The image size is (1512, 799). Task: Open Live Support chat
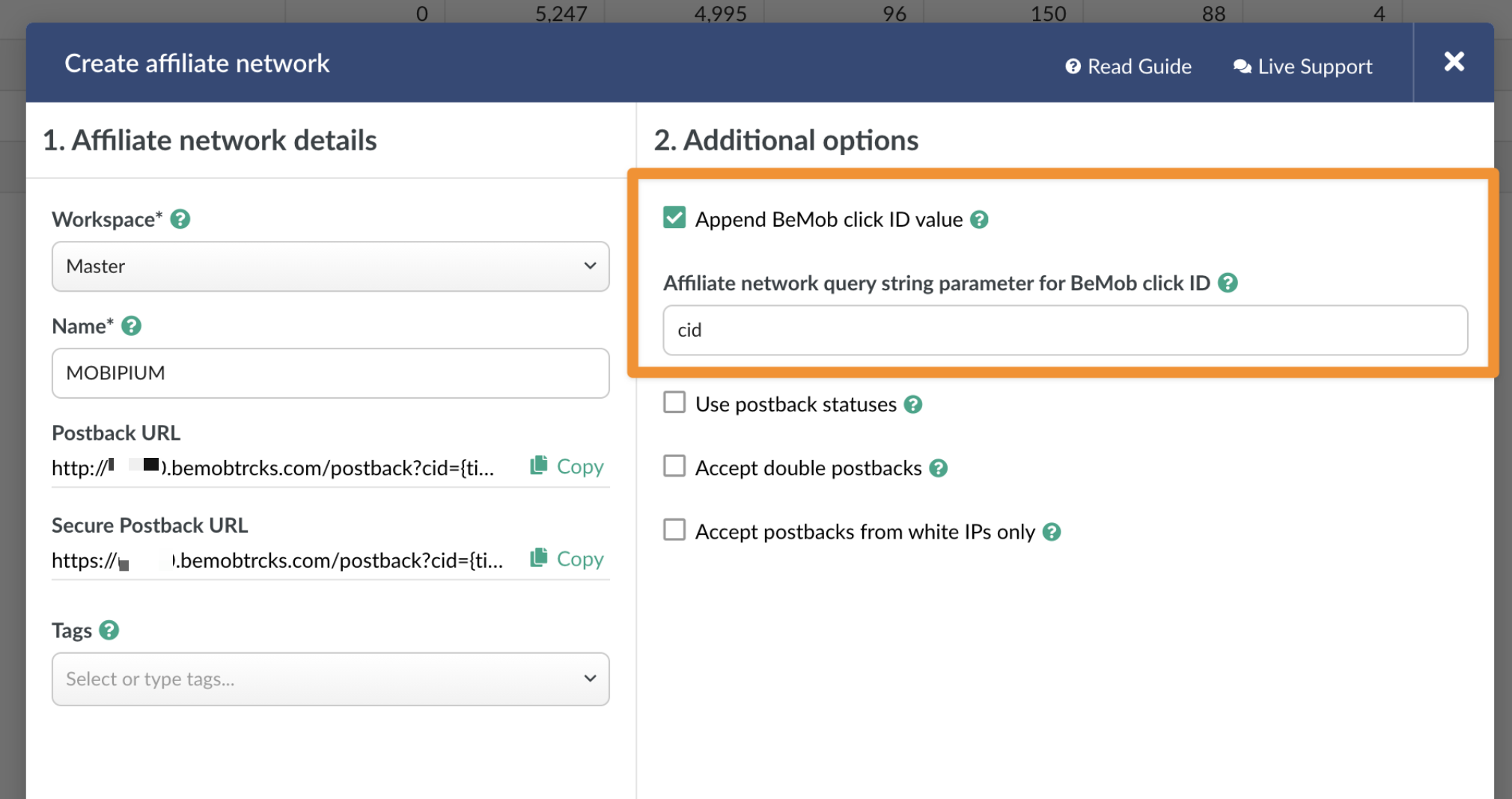tap(1303, 67)
